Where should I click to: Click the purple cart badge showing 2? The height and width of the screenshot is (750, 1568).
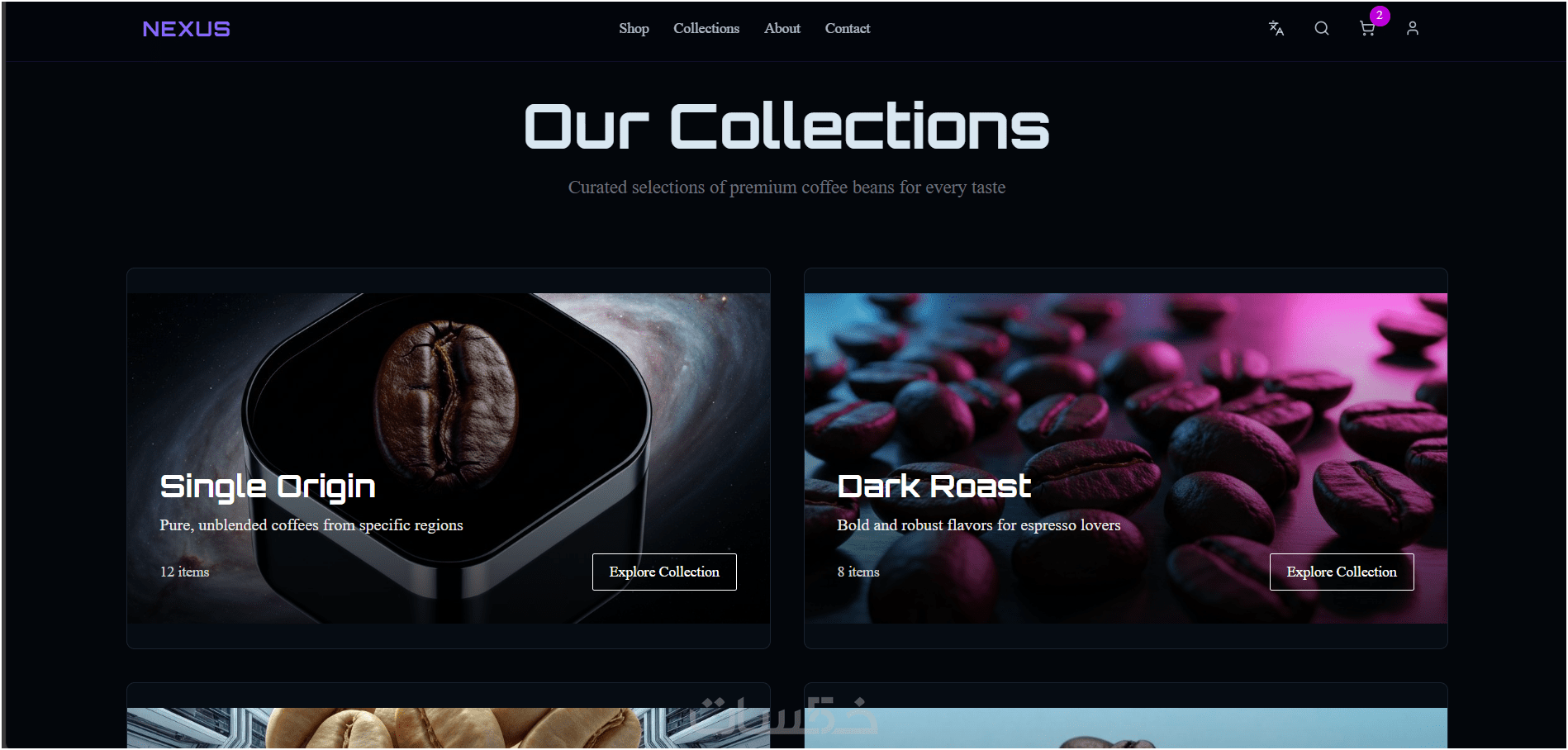1380,16
